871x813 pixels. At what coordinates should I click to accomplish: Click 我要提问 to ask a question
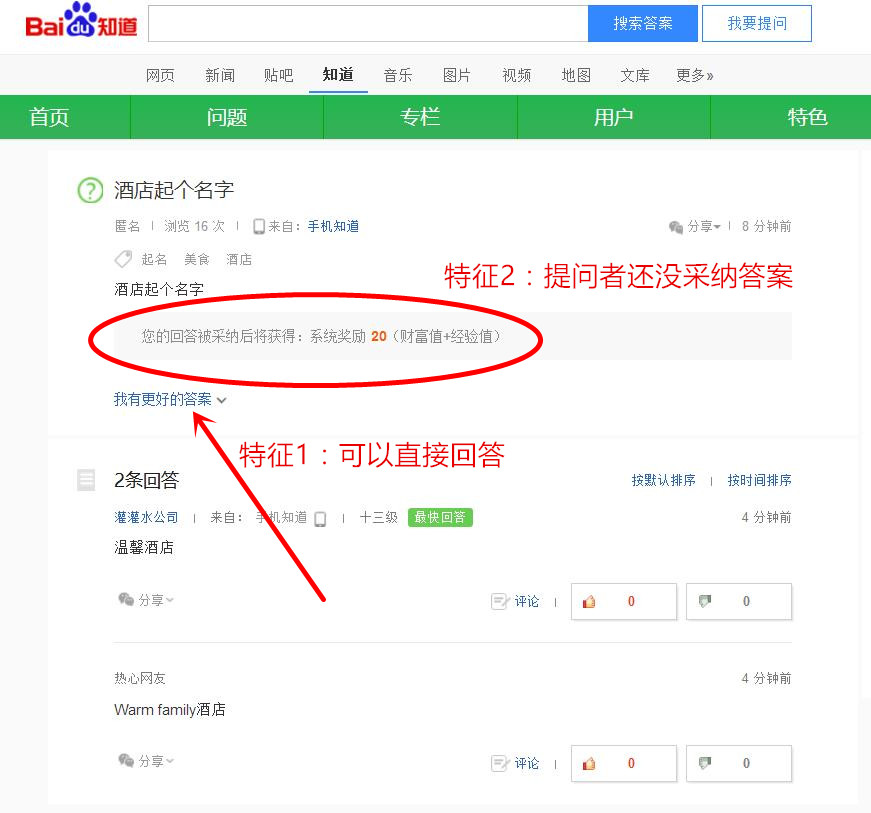tap(757, 23)
